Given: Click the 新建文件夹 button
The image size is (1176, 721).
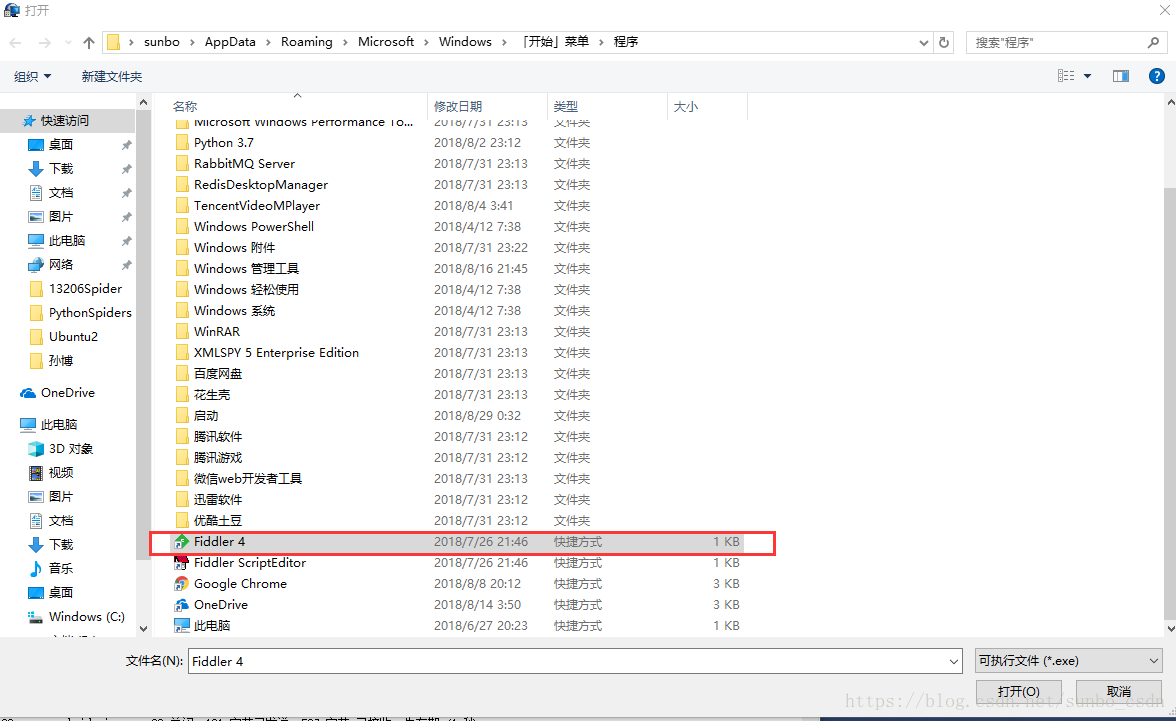Looking at the screenshot, I should [x=112, y=77].
